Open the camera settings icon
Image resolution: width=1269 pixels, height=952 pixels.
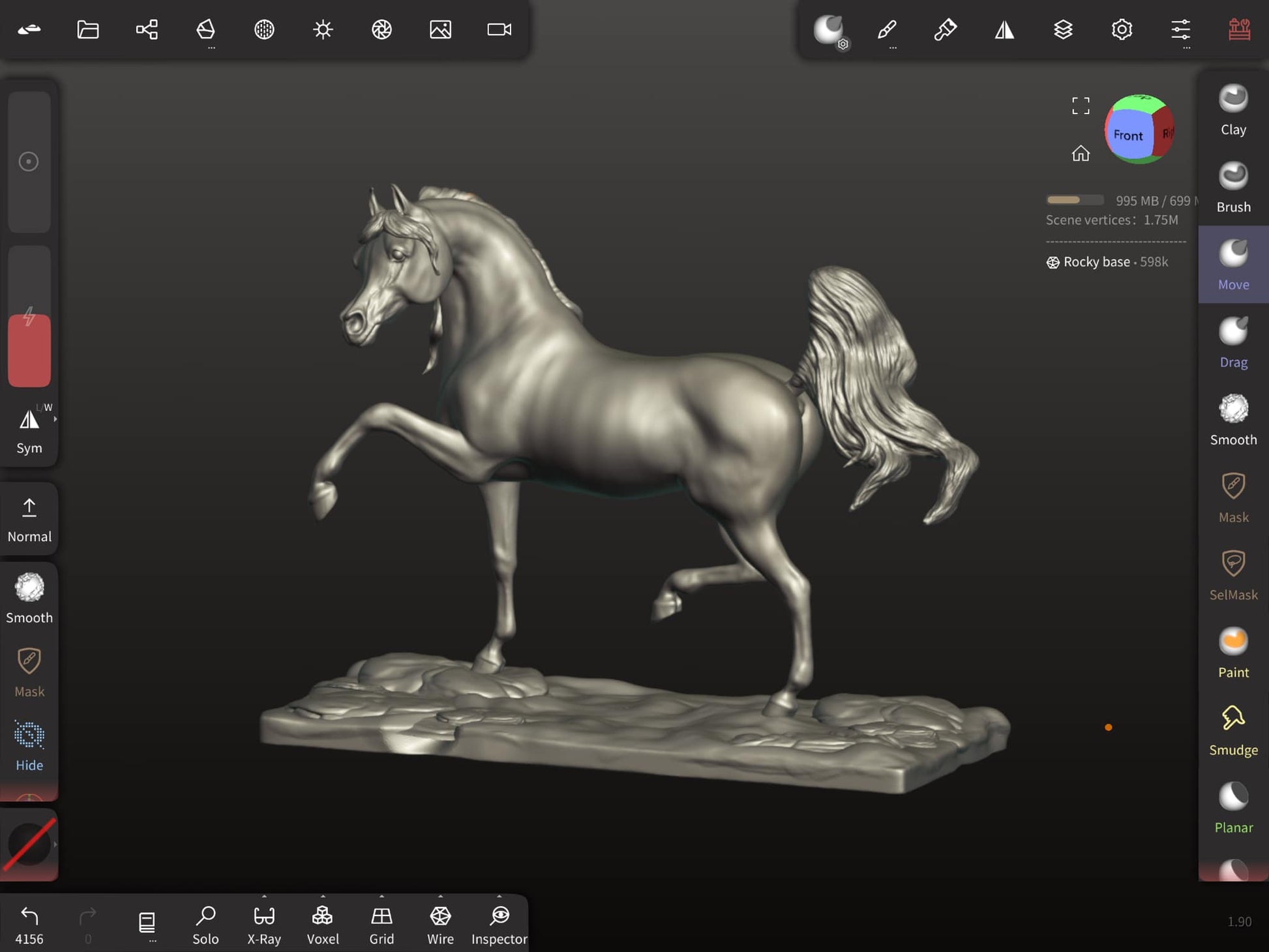(x=499, y=29)
